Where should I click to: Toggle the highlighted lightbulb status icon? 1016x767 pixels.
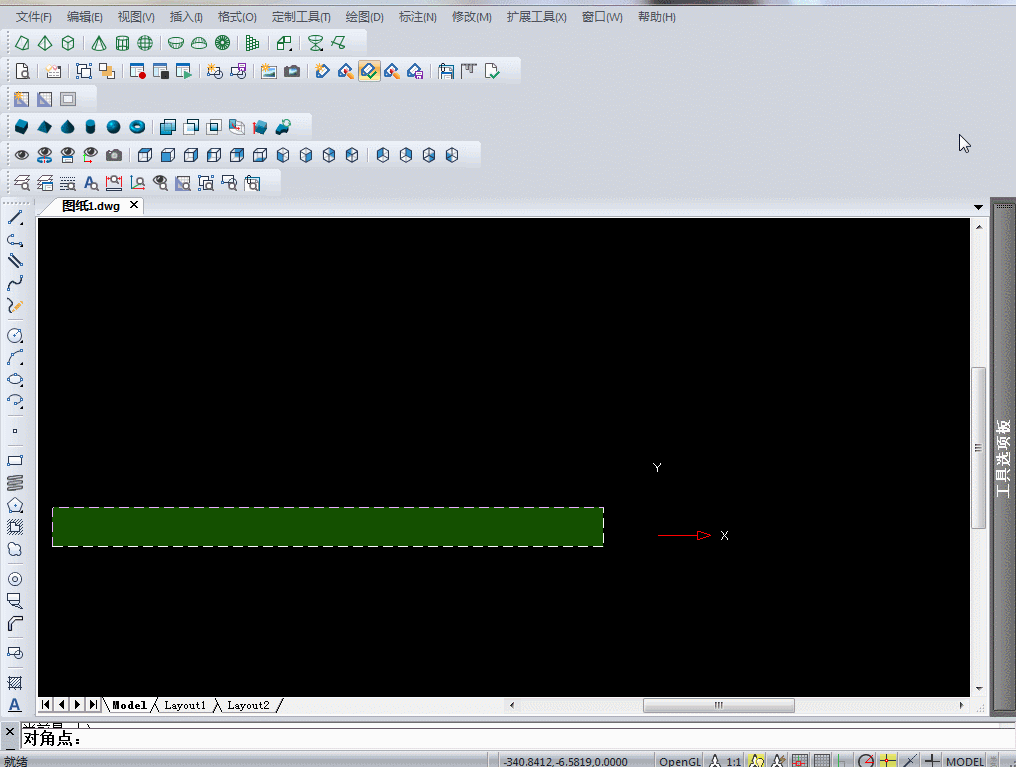[756, 761]
